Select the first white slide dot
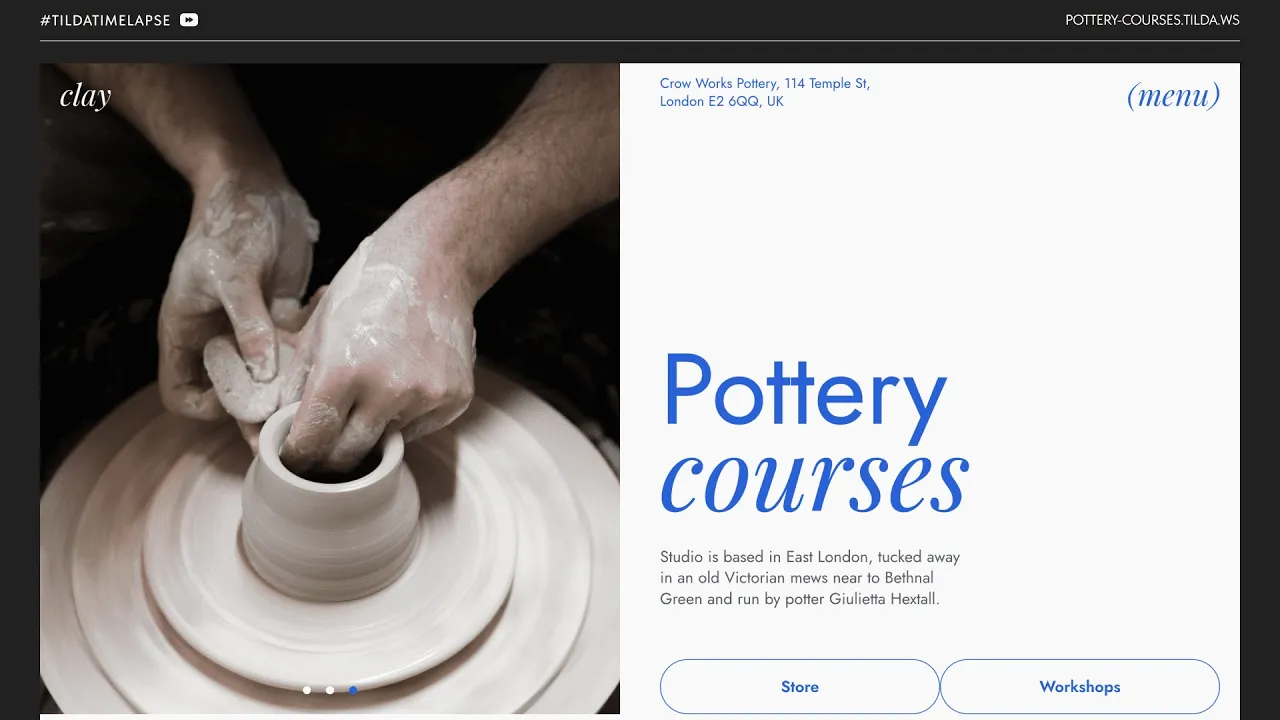 click(x=306, y=690)
